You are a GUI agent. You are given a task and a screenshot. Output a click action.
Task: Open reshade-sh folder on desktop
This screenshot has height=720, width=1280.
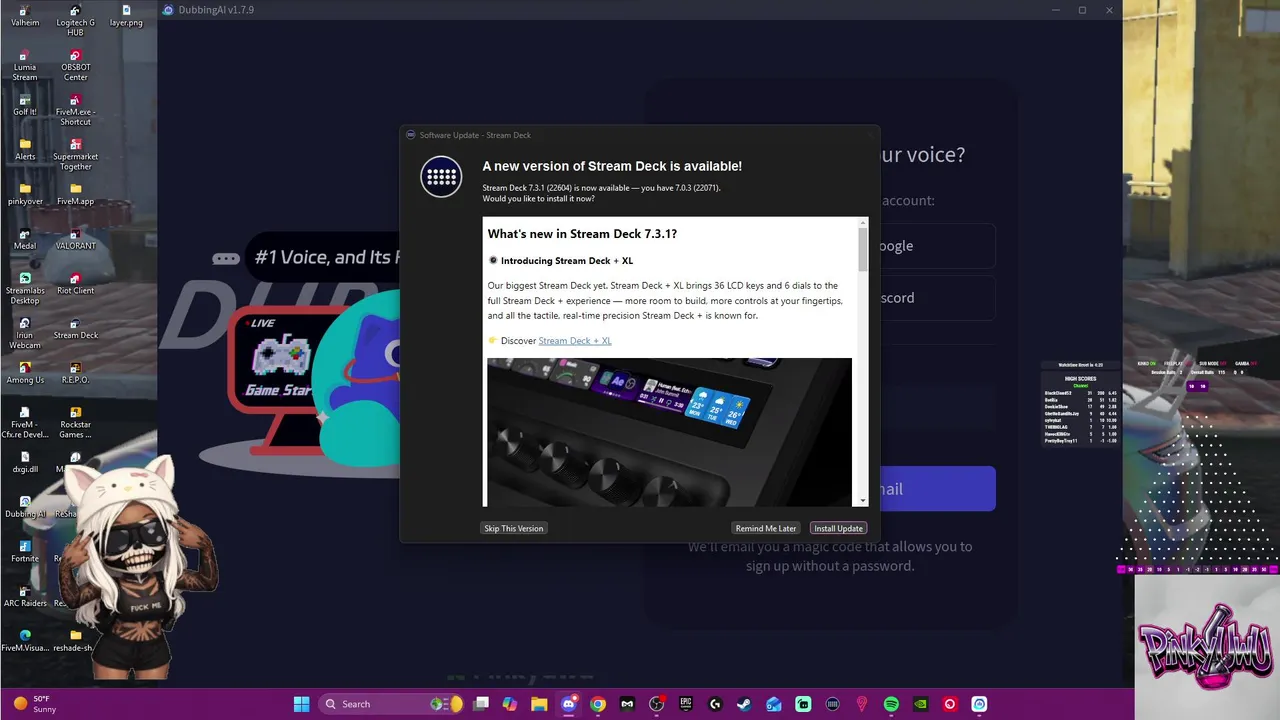click(76, 640)
